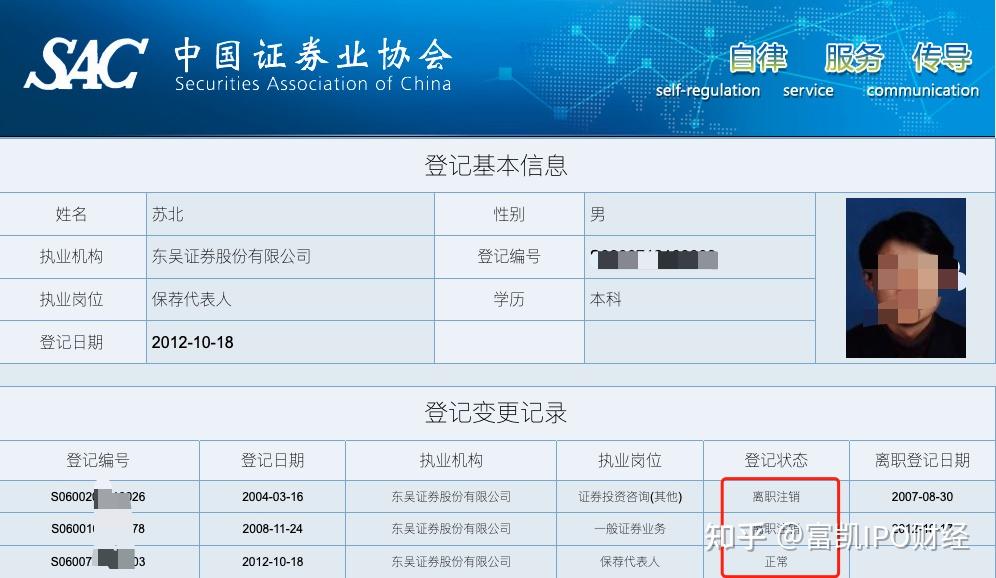Click the 登记变更记录 section heading
This screenshot has width=996, height=578.
495,413
